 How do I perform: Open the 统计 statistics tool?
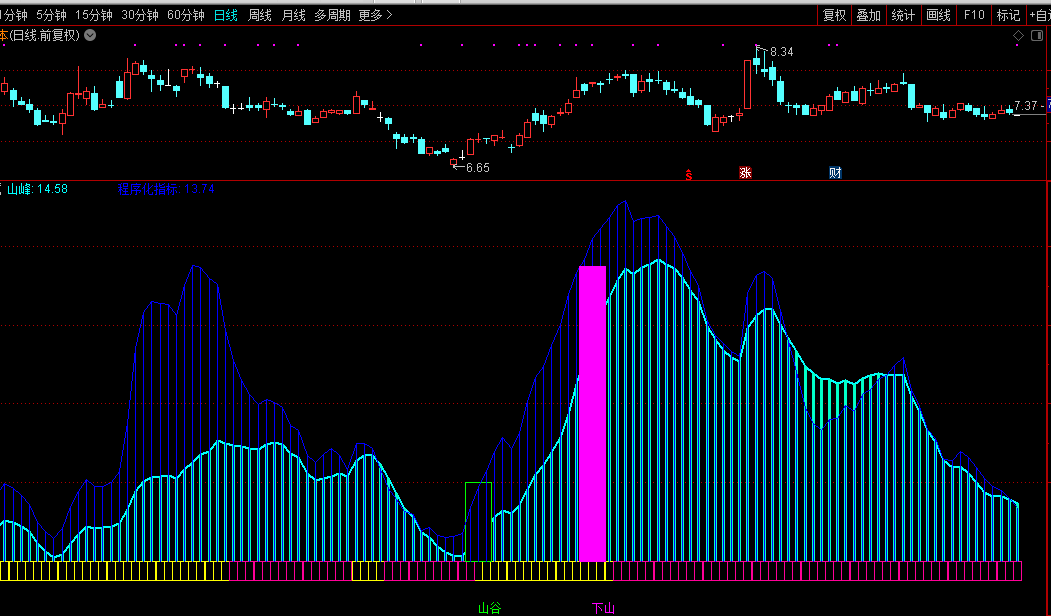[x=903, y=15]
